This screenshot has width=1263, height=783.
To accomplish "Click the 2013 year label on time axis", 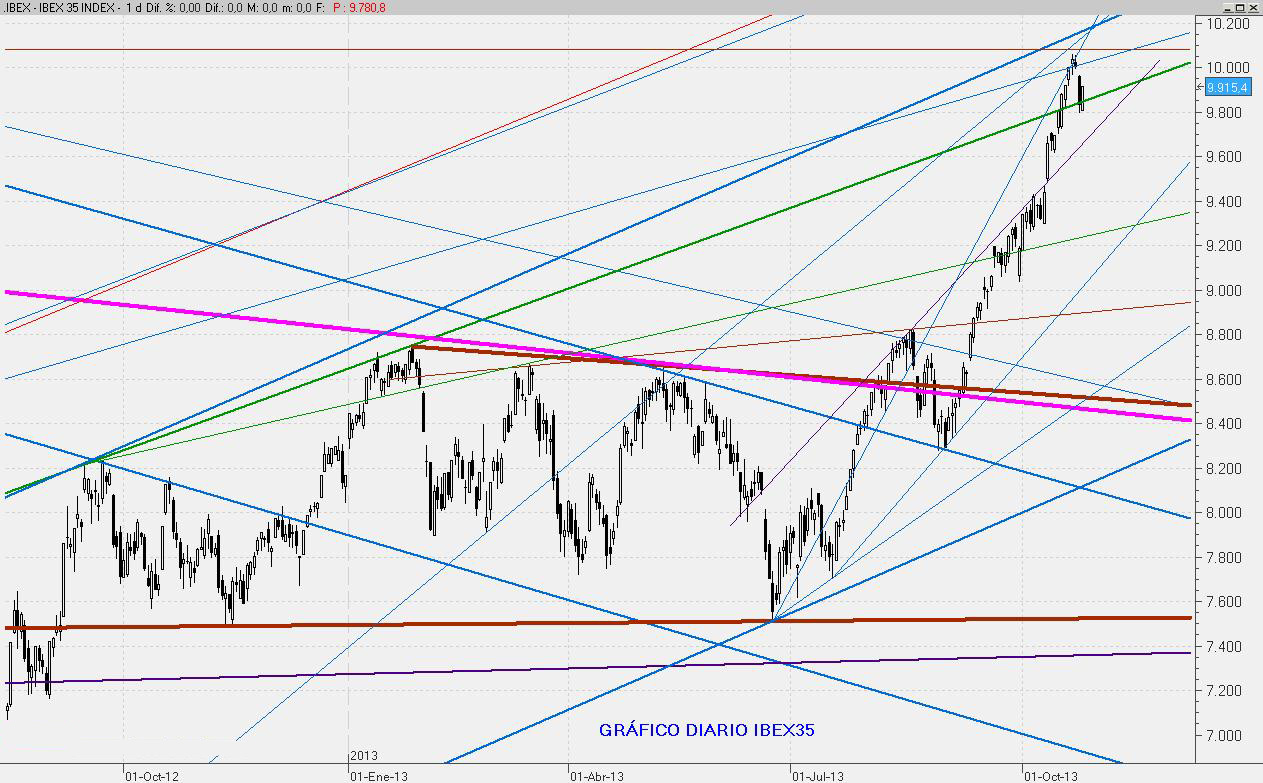I will point(364,756).
